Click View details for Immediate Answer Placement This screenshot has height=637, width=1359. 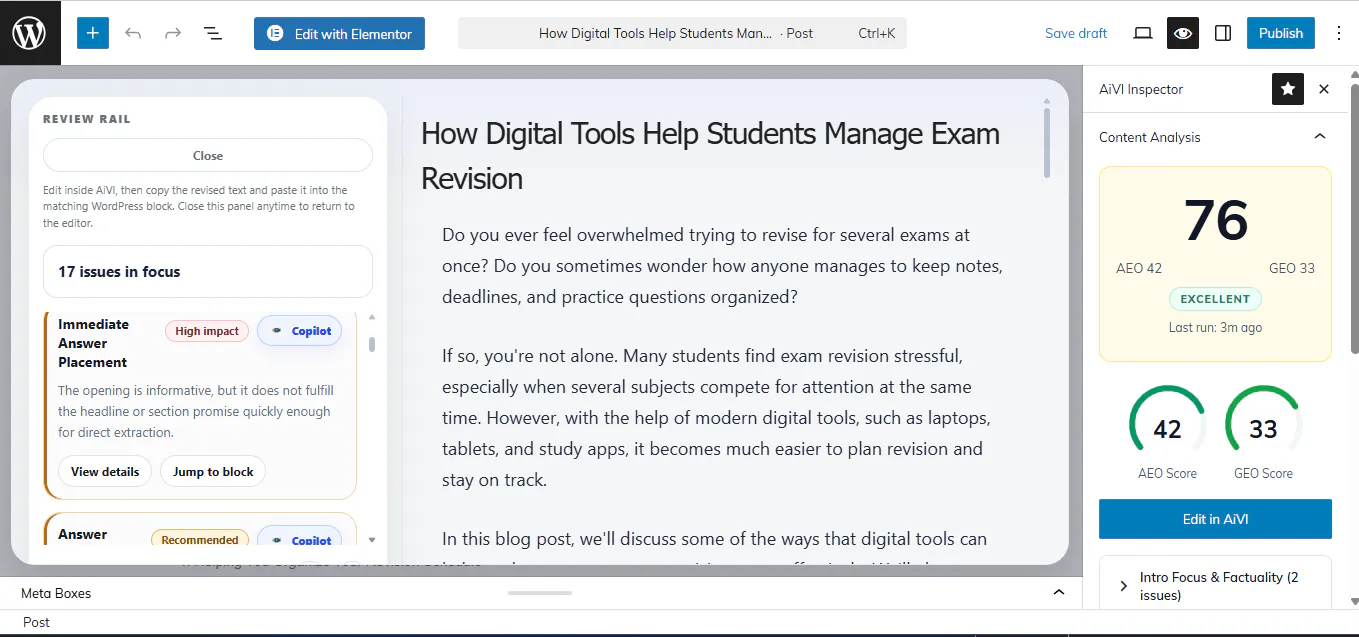point(105,472)
